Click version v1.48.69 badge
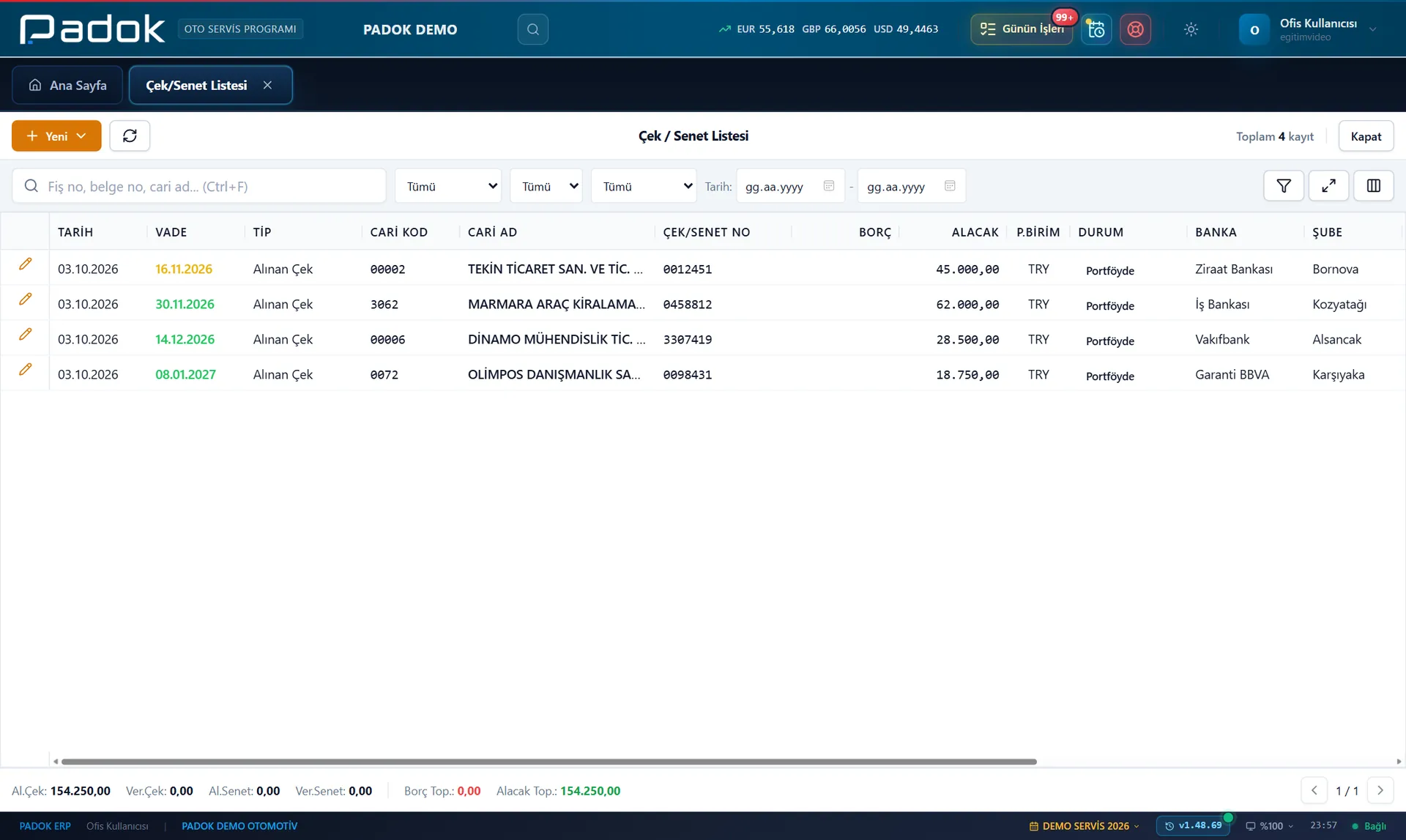This screenshot has width=1406, height=840. (1193, 825)
